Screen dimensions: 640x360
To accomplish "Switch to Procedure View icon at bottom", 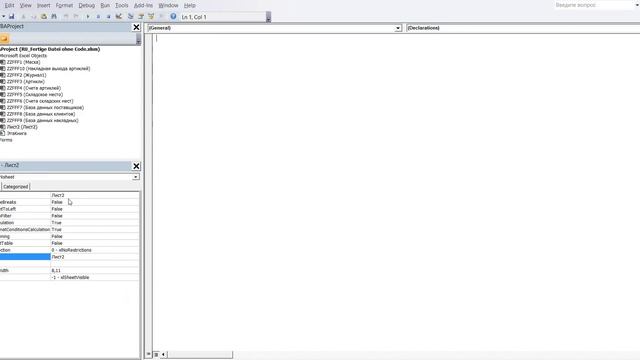I will (149, 354).
